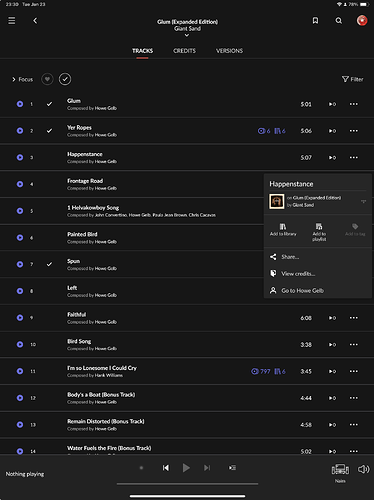Image resolution: width=374 pixels, height=500 pixels.
Task: Click Add to library for Happenstance
Action: [283, 230]
